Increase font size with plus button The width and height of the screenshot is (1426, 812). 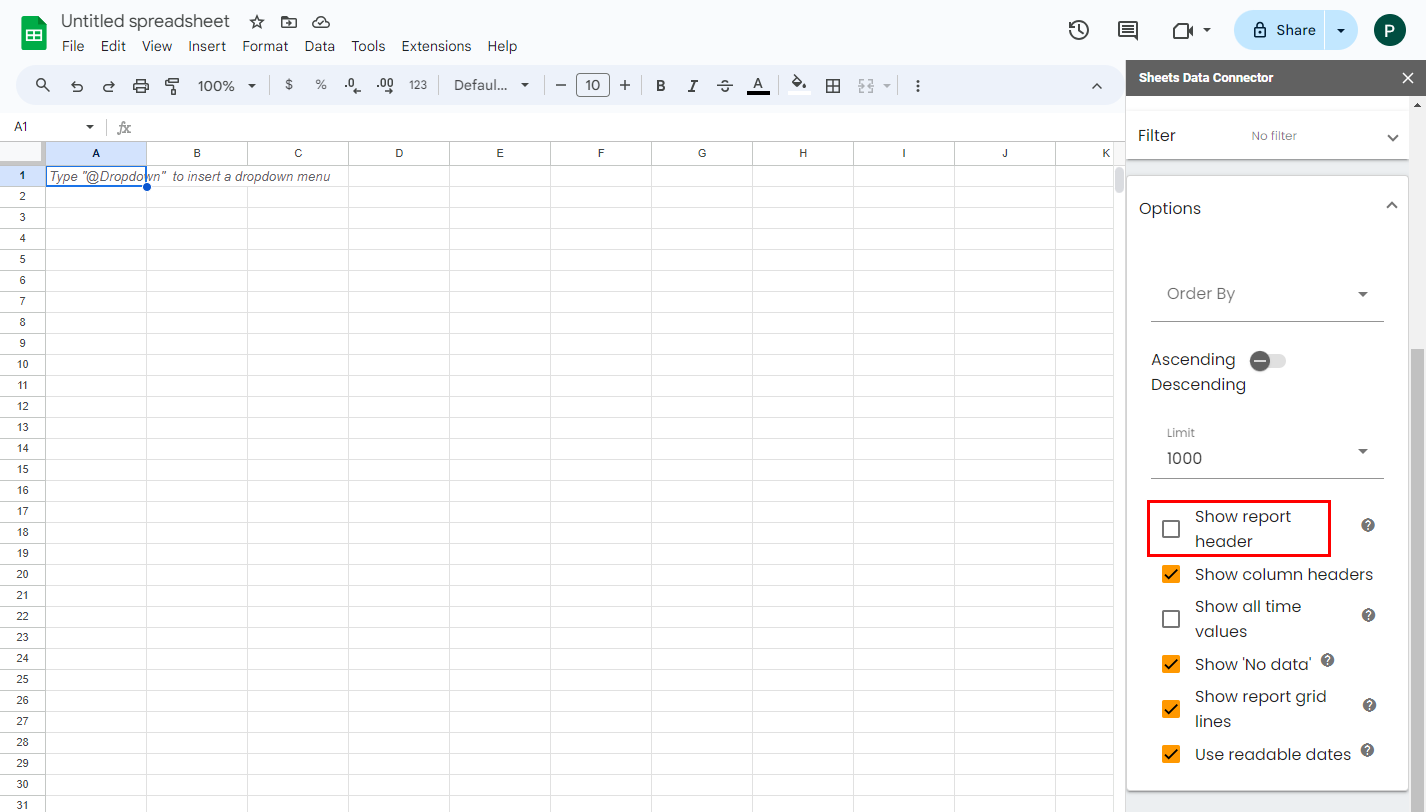pos(625,86)
